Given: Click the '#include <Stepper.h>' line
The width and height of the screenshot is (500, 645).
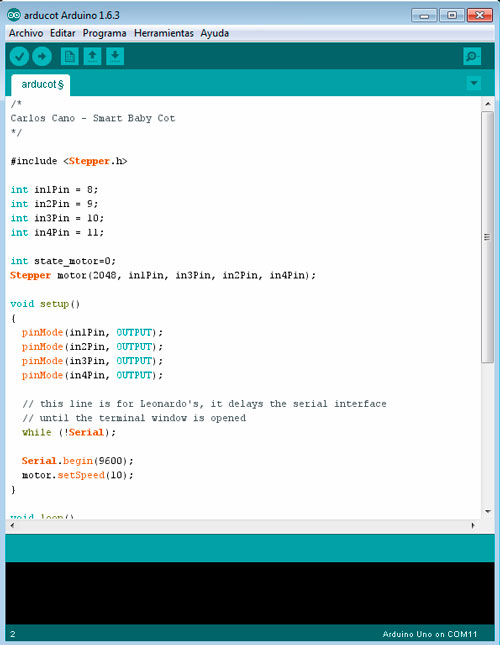Looking at the screenshot, I should point(69,161).
